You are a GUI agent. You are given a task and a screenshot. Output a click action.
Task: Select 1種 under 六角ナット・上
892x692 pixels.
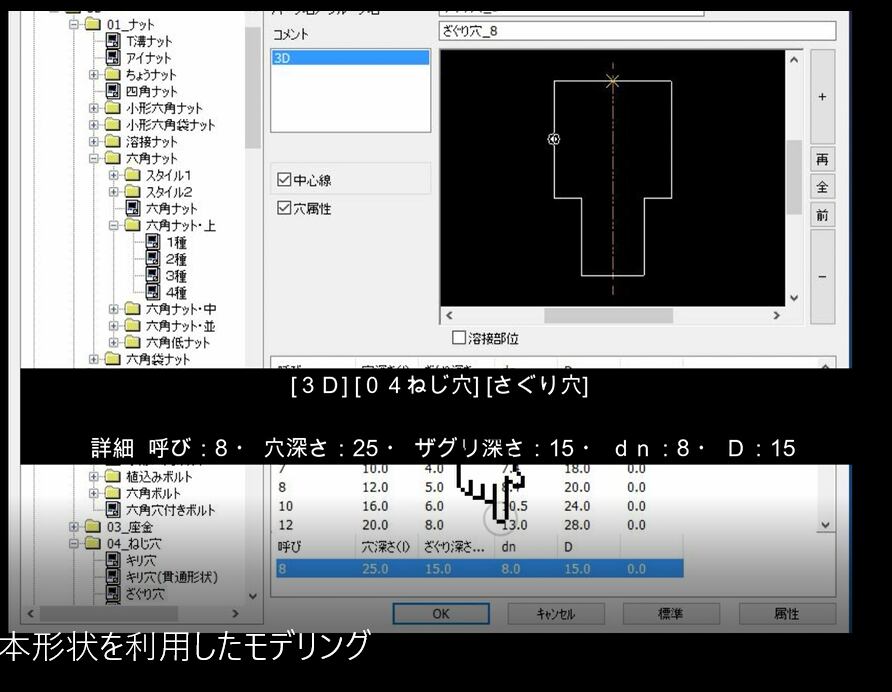(x=153, y=242)
